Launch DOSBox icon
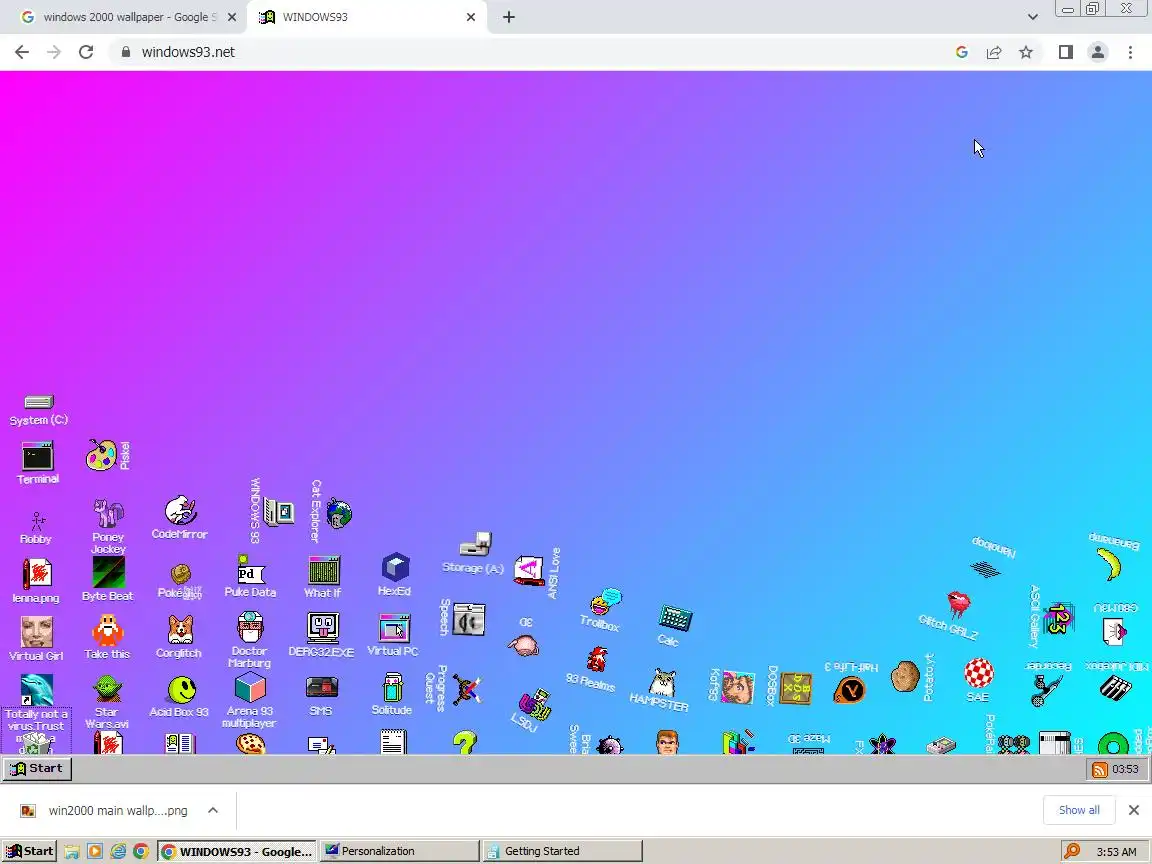The image size is (1152, 864). tap(796, 688)
